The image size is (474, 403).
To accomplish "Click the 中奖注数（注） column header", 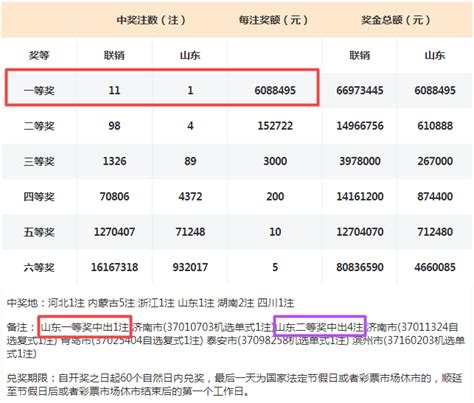I will coord(151,20).
